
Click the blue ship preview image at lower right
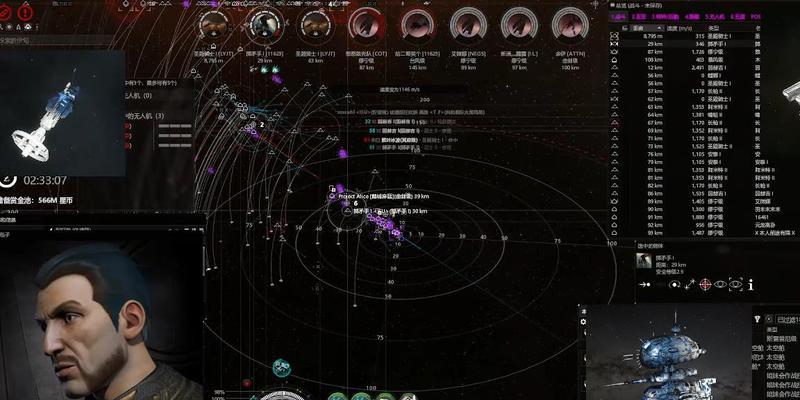(x=669, y=353)
